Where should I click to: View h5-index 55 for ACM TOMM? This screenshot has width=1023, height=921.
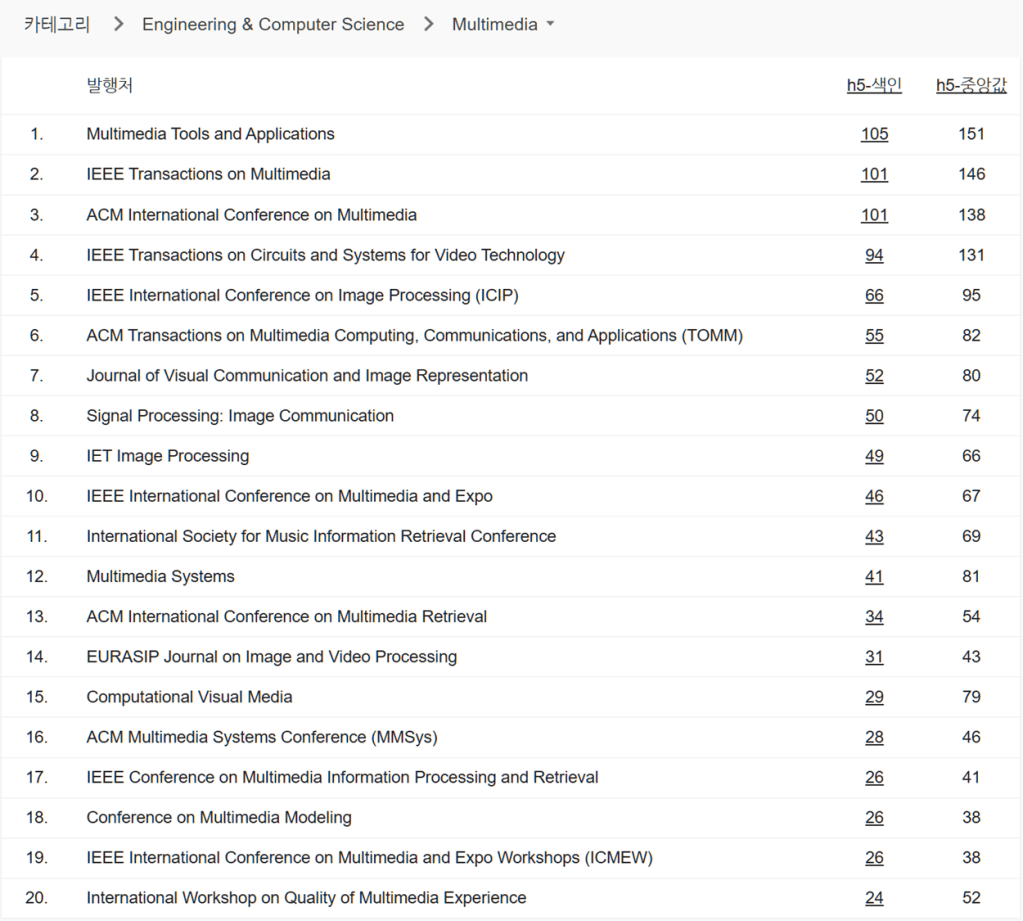[874, 336]
